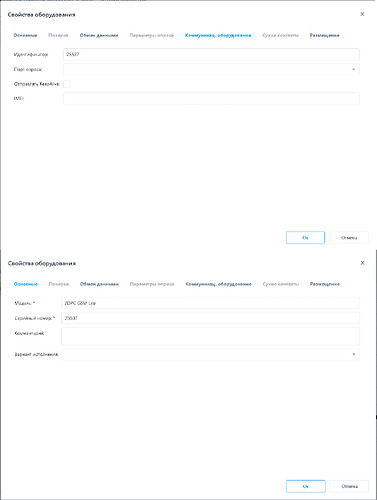Select Размещение tab in the Модель dialog
Screen dimensions: 377x500
[x=325, y=284]
